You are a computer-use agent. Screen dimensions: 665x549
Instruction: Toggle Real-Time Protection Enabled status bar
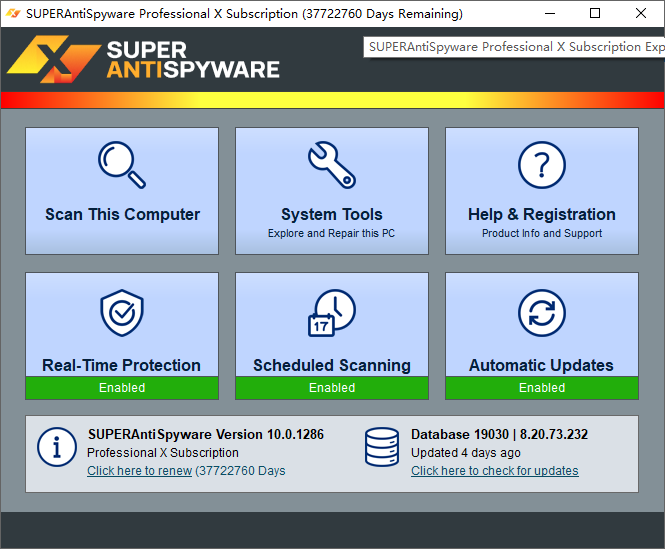tap(122, 387)
